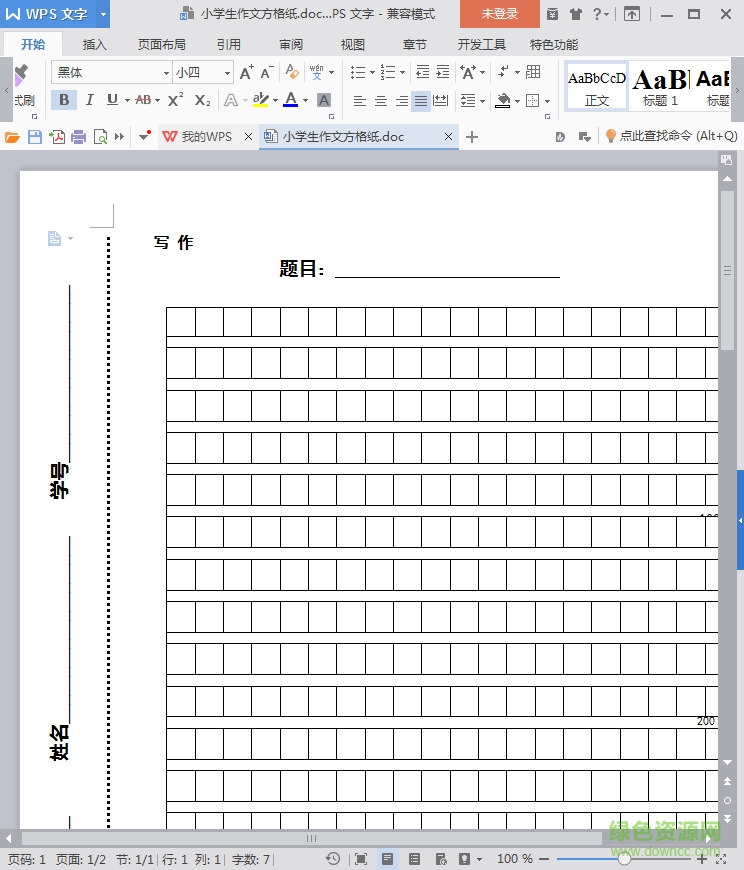Expand highlight color dropdown arrow
The width and height of the screenshot is (744, 870).
276,100
